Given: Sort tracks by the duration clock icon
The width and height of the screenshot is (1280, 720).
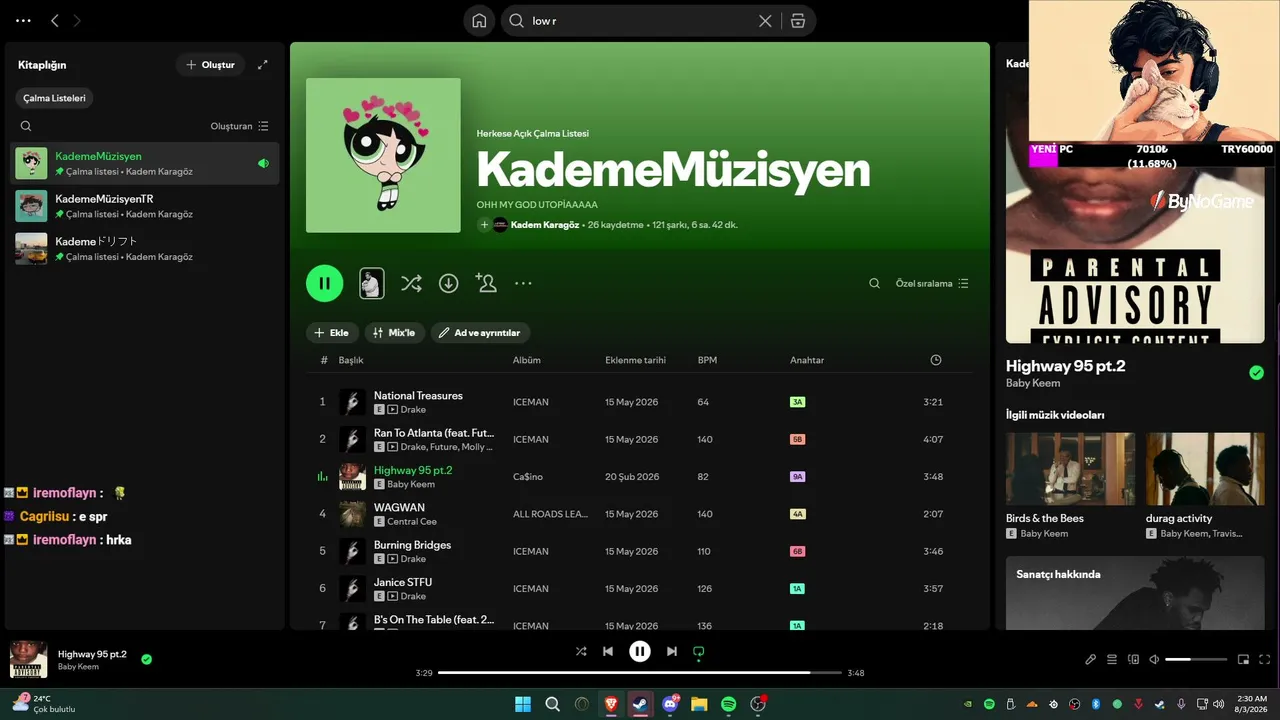Looking at the screenshot, I should click(x=935, y=360).
